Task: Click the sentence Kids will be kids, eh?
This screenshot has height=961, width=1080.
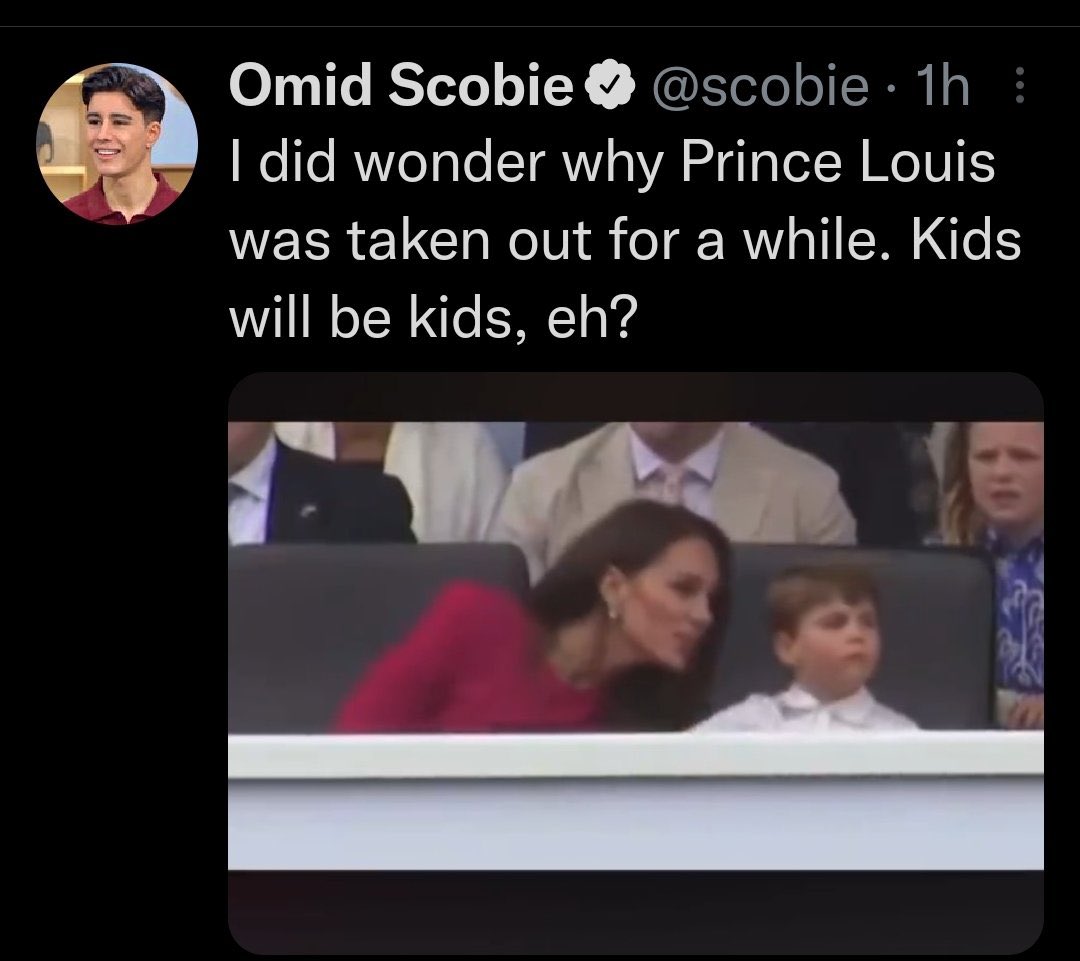Action: (x=625, y=281)
